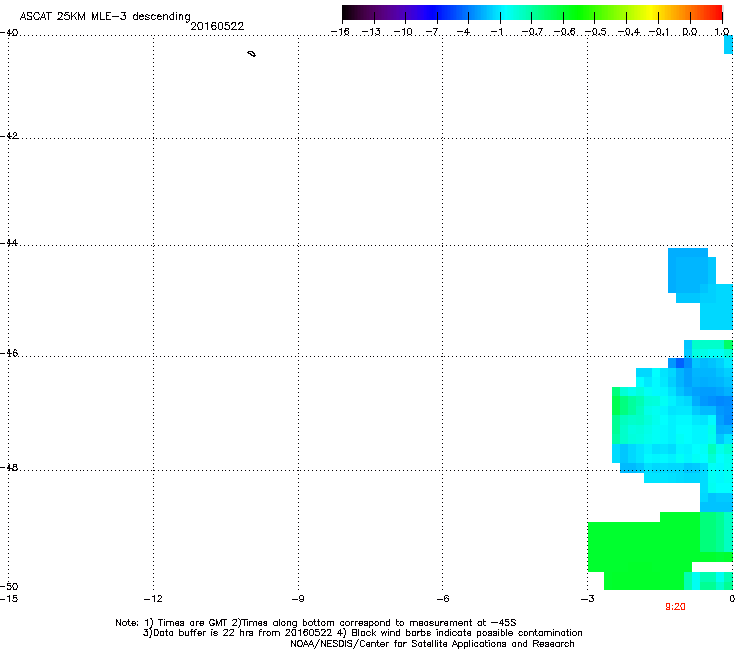Click the '-0.4' color bar label

click(629, 32)
